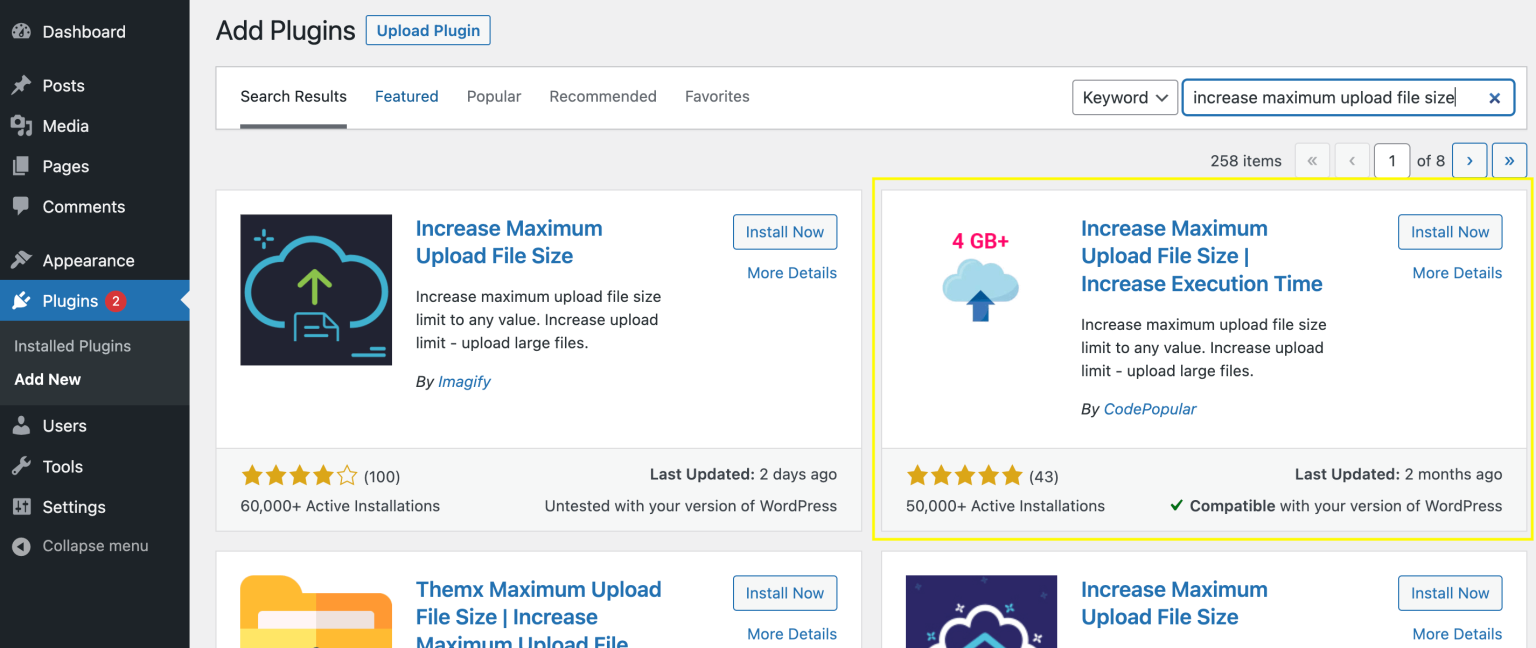Click the Upload Plugin button
This screenshot has height=648, width=1536.
point(428,30)
